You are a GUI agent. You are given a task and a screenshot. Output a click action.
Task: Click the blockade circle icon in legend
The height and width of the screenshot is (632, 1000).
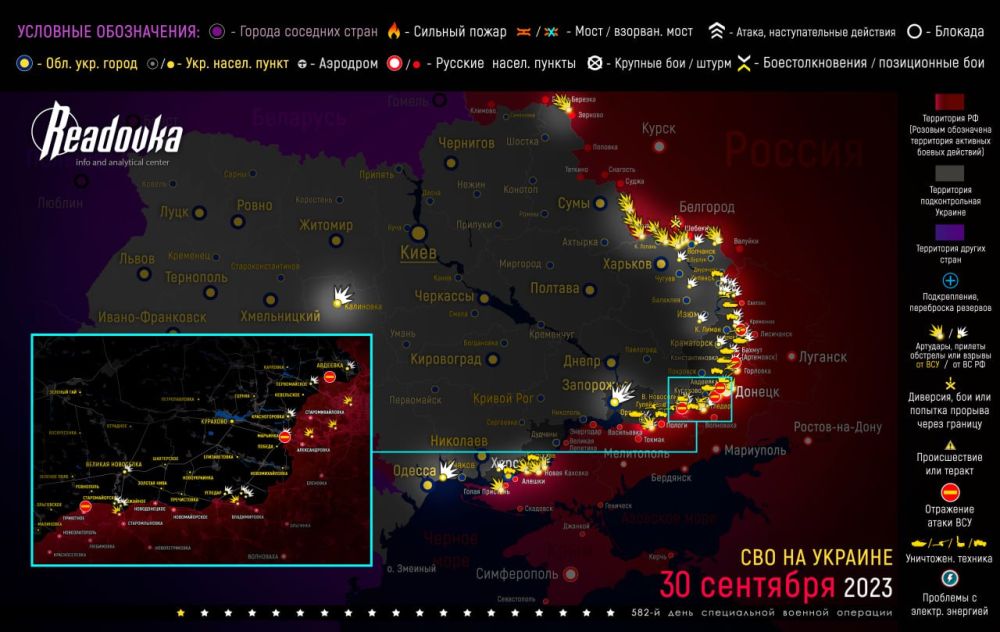tap(914, 31)
